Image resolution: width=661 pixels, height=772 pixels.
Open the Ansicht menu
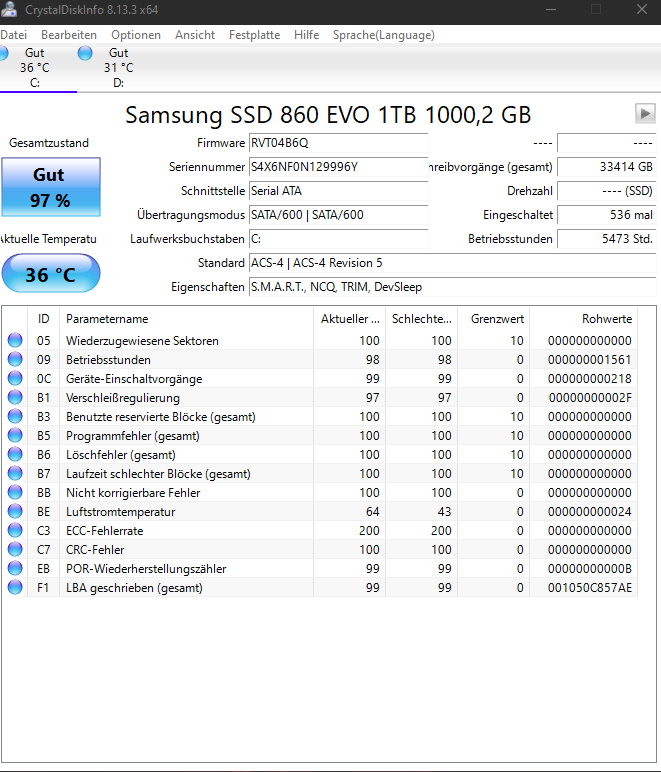tap(195, 35)
